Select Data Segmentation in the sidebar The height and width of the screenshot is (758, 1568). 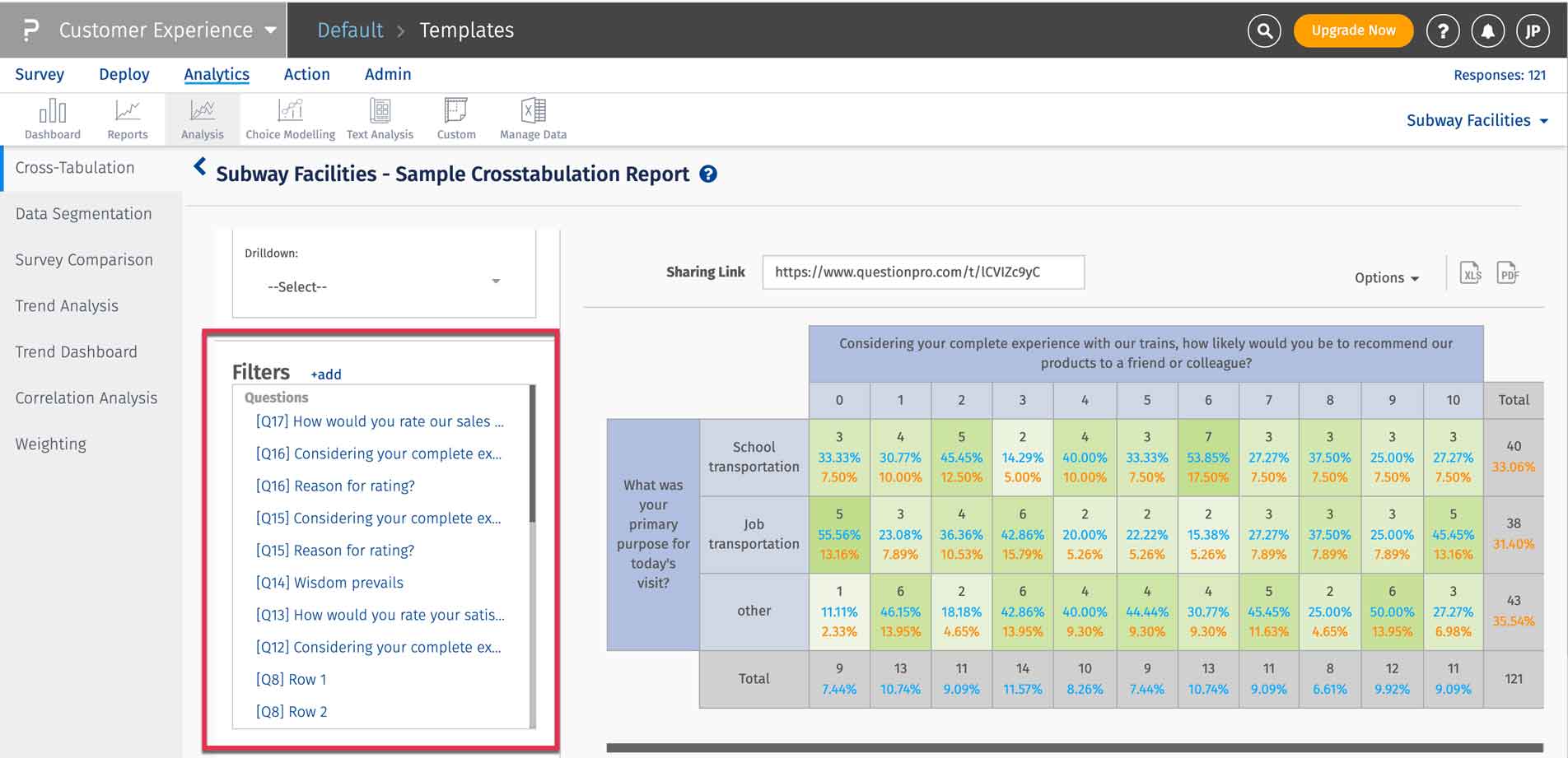point(84,214)
